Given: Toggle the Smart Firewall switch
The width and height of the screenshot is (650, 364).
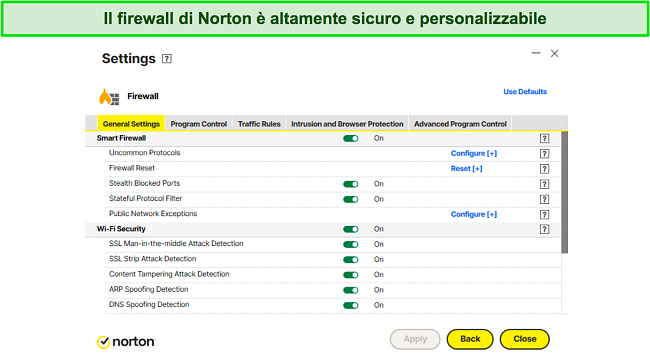Looking at the screenshot, I should click(x=351, y=138).
